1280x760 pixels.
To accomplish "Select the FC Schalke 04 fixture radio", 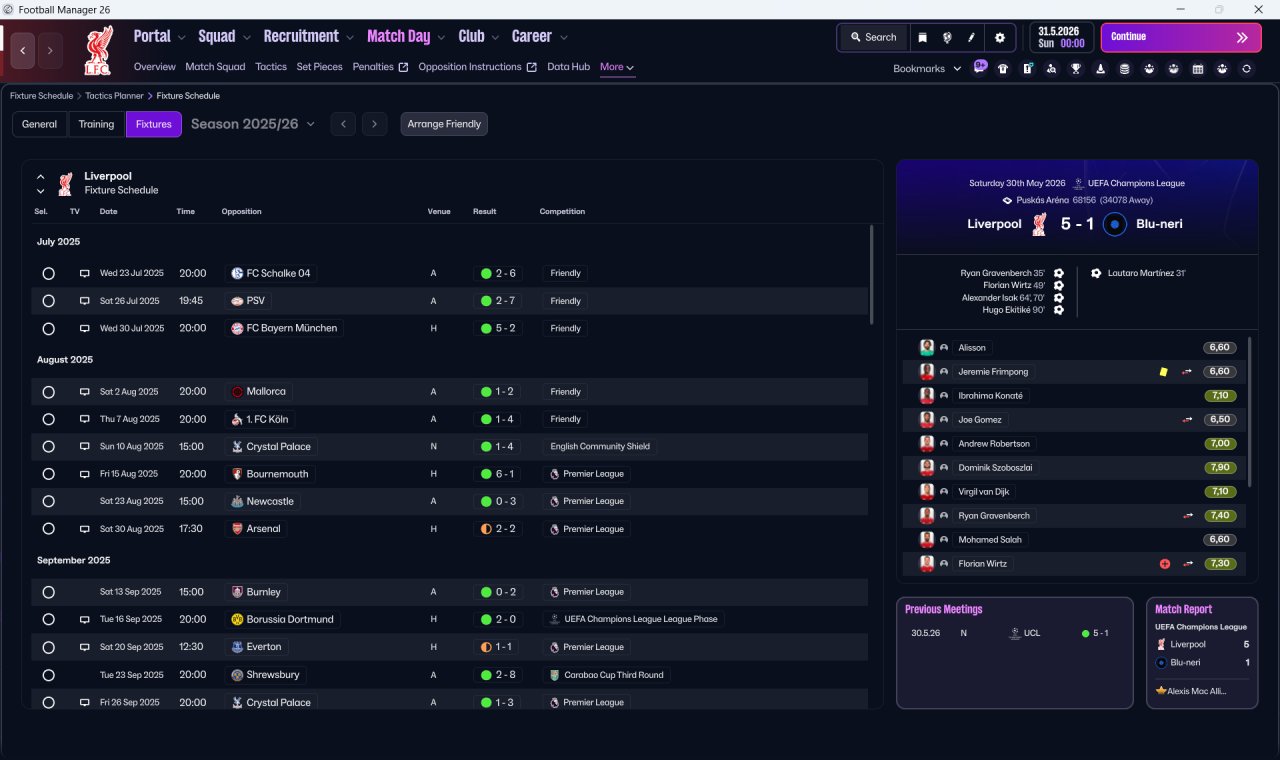I will click(48, 273).
